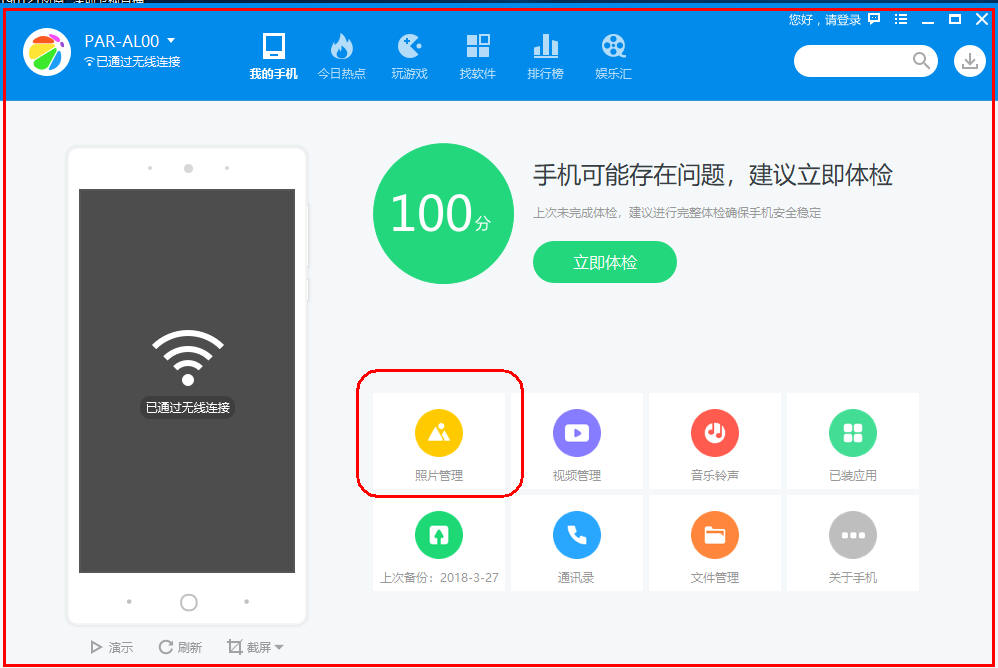This screenshot has width=998, height=668.
Task: Switch to 今日热点 tab
Action: [342, 56]
